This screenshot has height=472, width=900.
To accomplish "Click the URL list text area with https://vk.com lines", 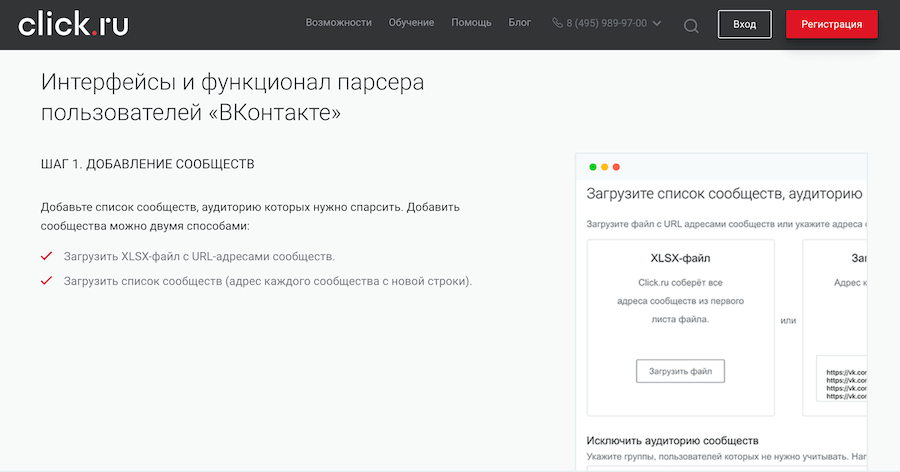I will (x=842, y=380).
